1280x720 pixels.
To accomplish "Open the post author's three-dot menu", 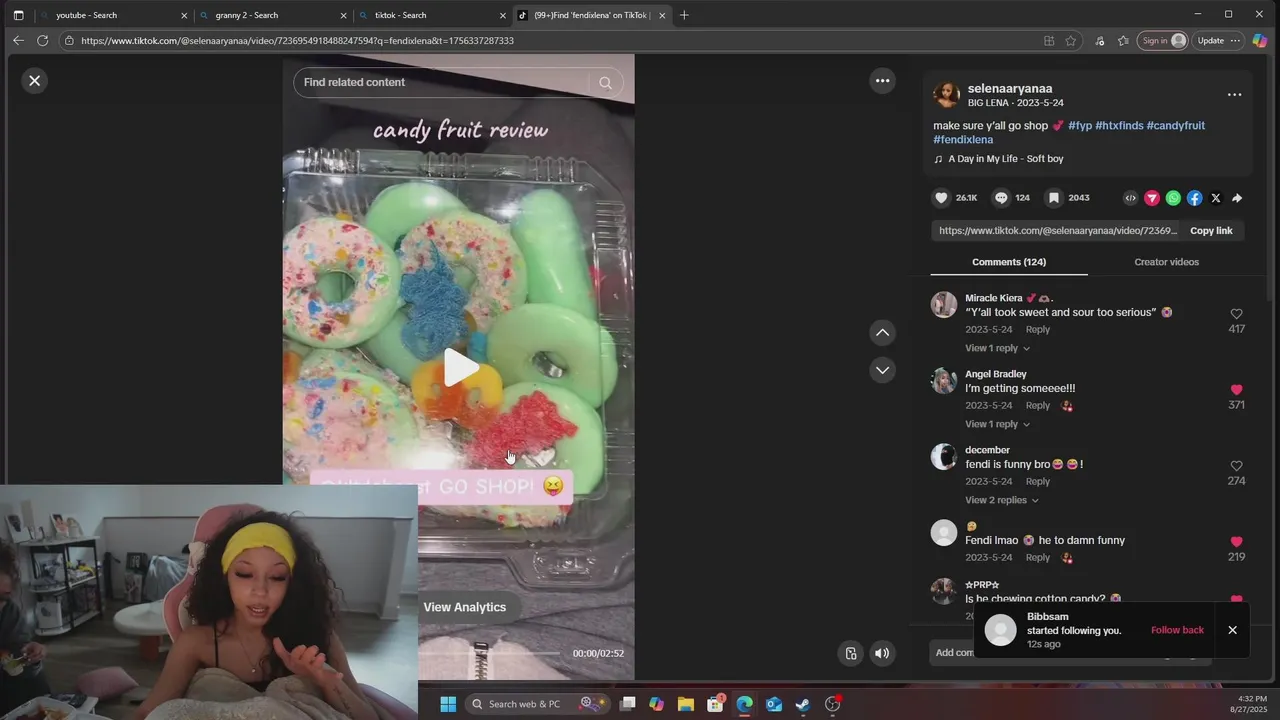I will pos(1234,95).
